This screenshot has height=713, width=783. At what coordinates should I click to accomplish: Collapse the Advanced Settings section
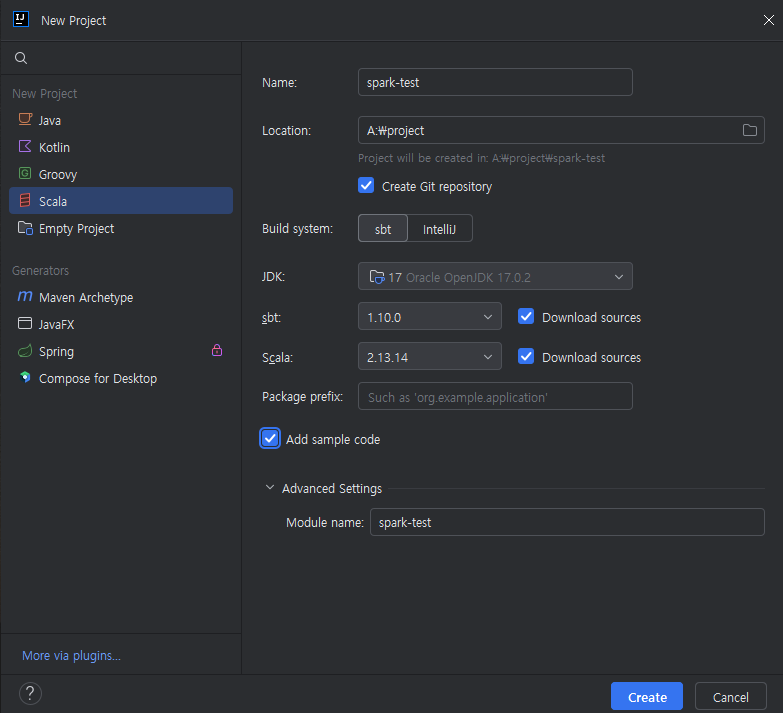[x=270, y=487]
